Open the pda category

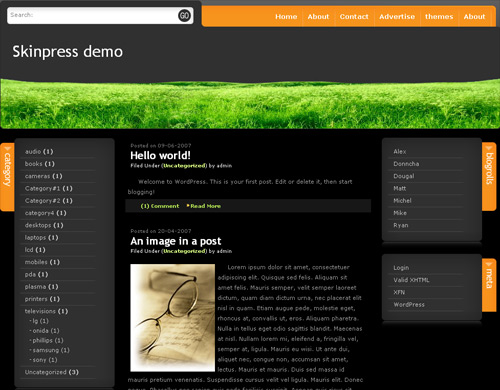click(30, 275)
